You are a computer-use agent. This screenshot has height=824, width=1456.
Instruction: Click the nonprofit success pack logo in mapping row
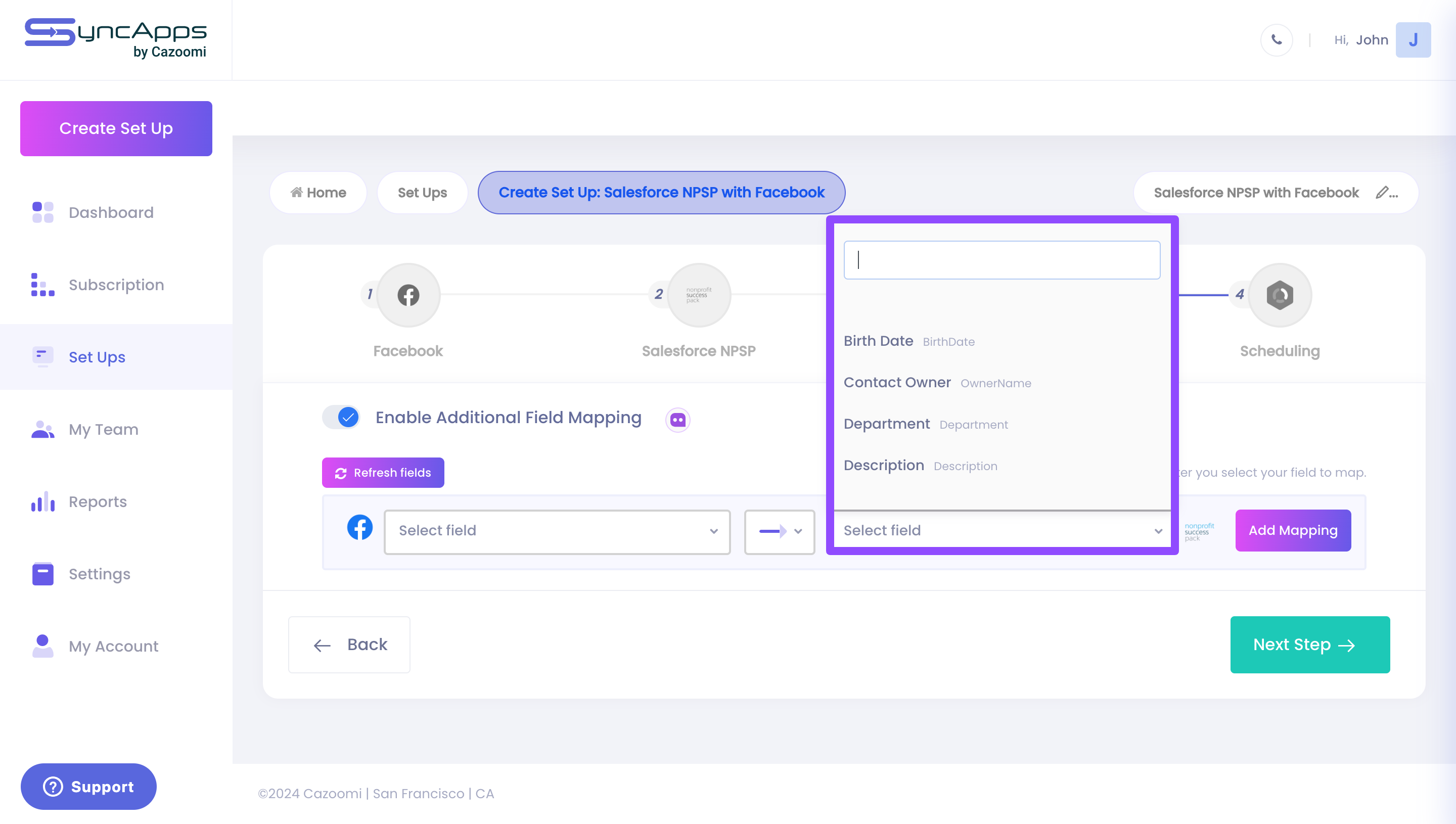(1199, 531)
